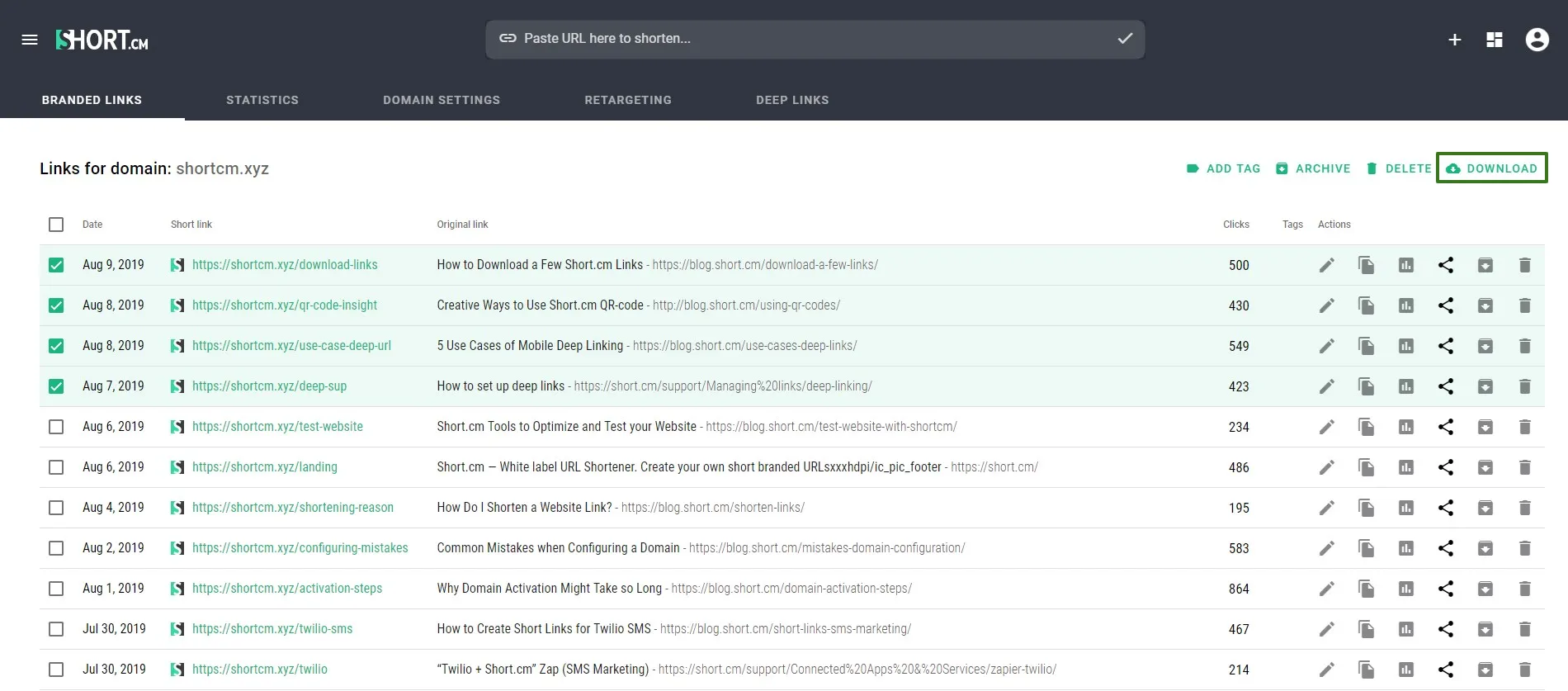Edit the shortcm.xyz/twilio short link
The height and width of the screenshot is (691, 1568).
click(1326, 670)
